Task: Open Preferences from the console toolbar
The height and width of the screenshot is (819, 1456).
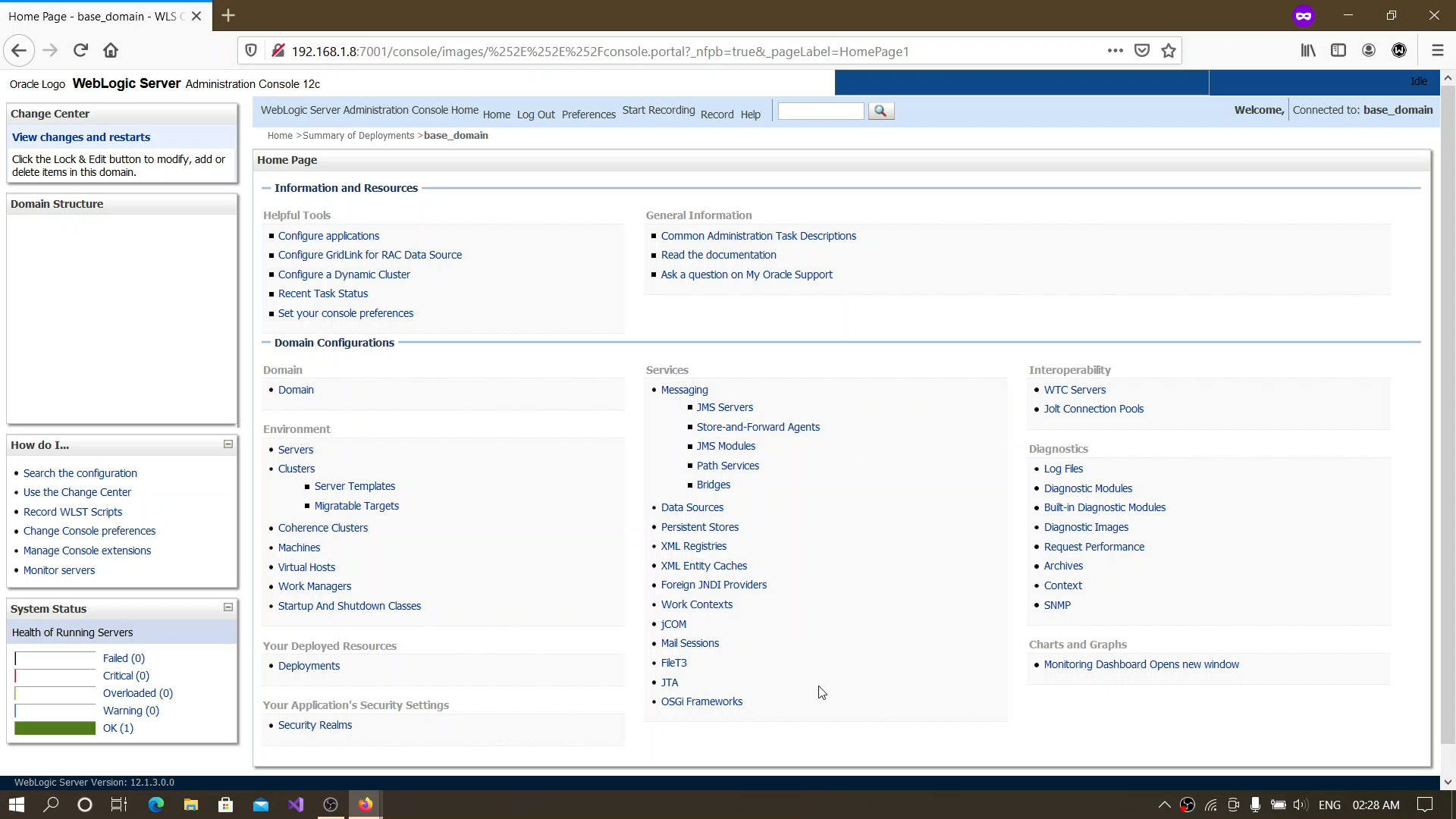Action: 588,115
